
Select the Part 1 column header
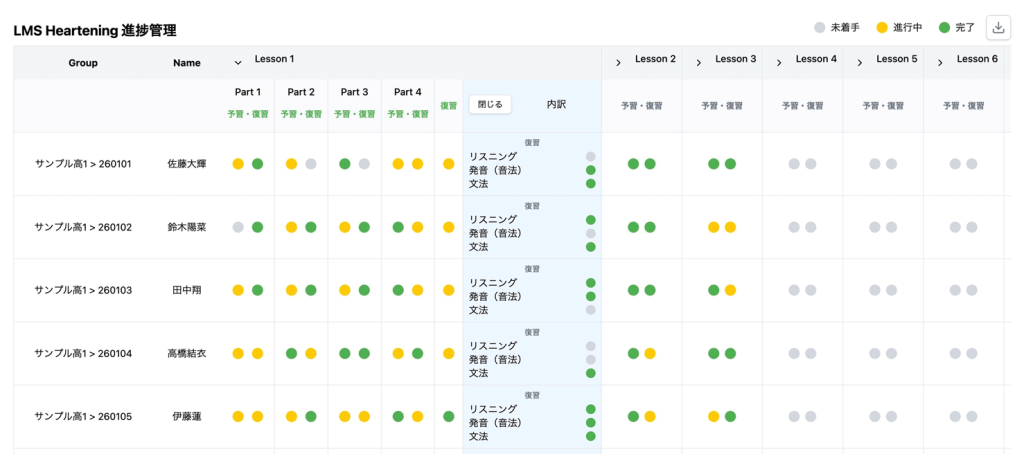click(x=248, y=92)
